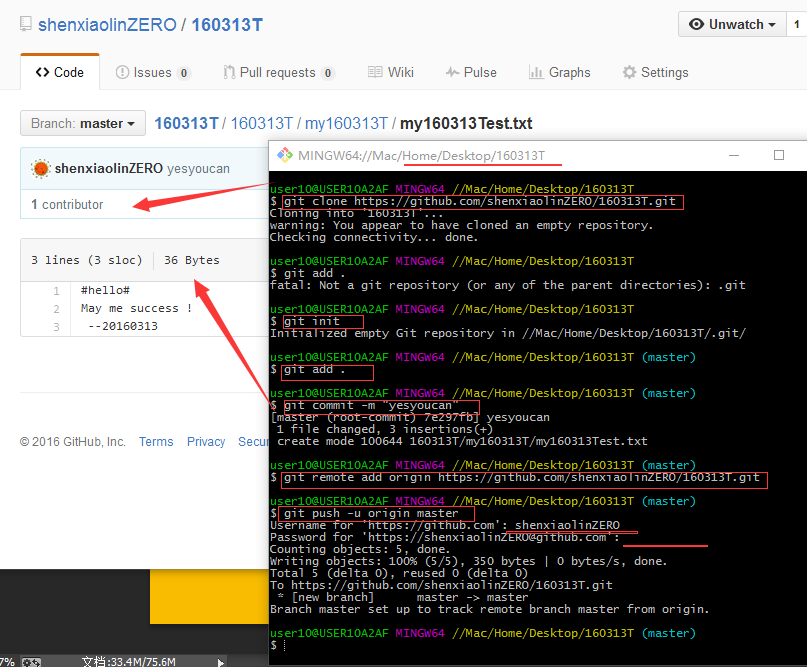Viewport: 807px width, 667px height.
Task: Open the Pull requests tab
Action: [279, 73]
